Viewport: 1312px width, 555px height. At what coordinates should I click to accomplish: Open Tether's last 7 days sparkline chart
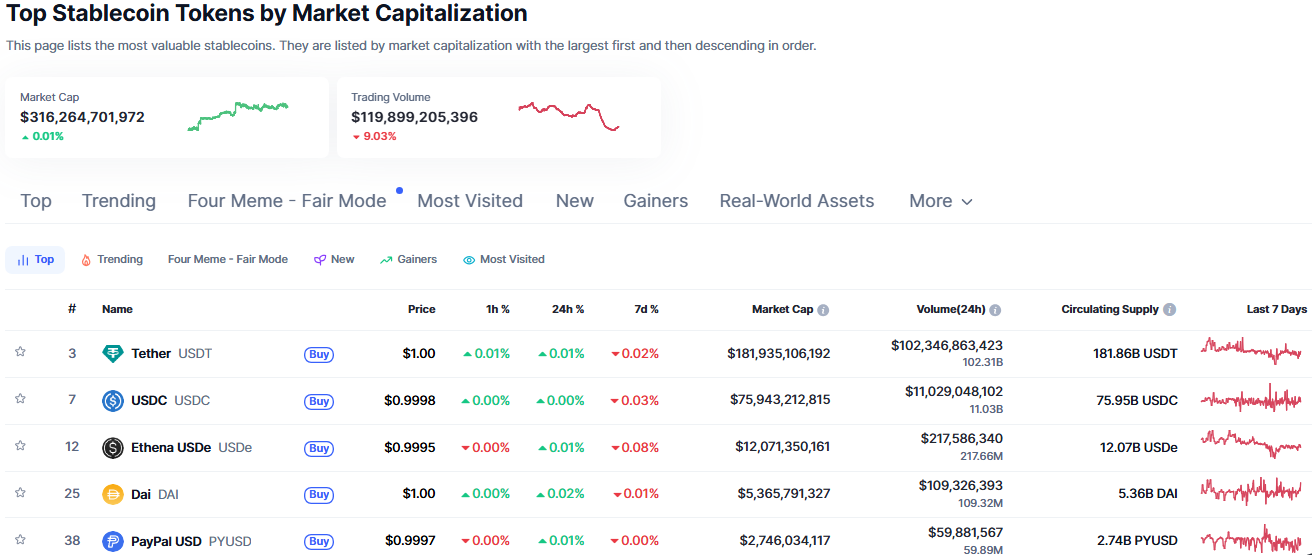coord(1251,351)
